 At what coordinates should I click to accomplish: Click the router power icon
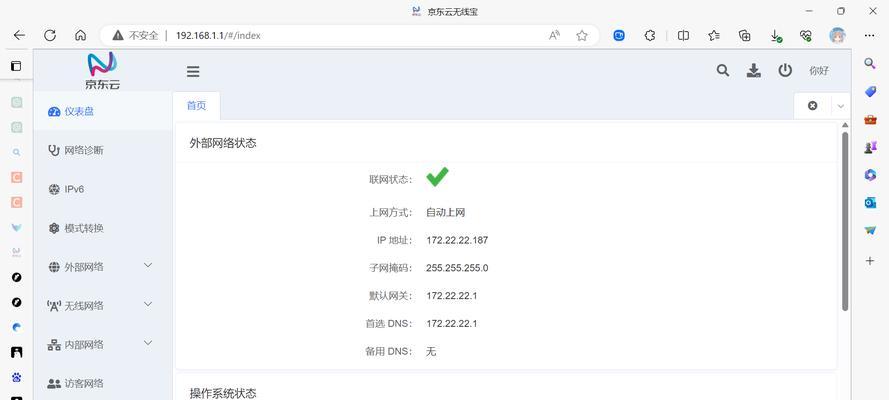tap(785, 70)
